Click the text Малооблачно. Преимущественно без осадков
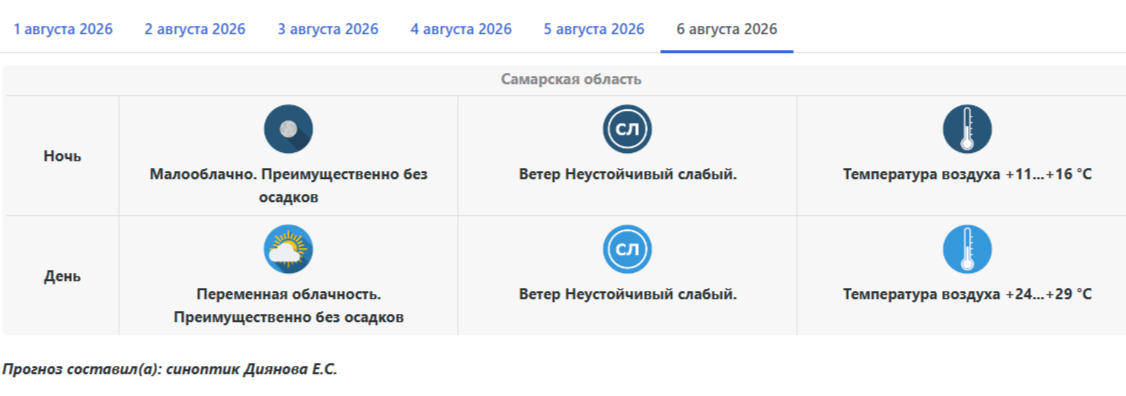 coord(289,185)
